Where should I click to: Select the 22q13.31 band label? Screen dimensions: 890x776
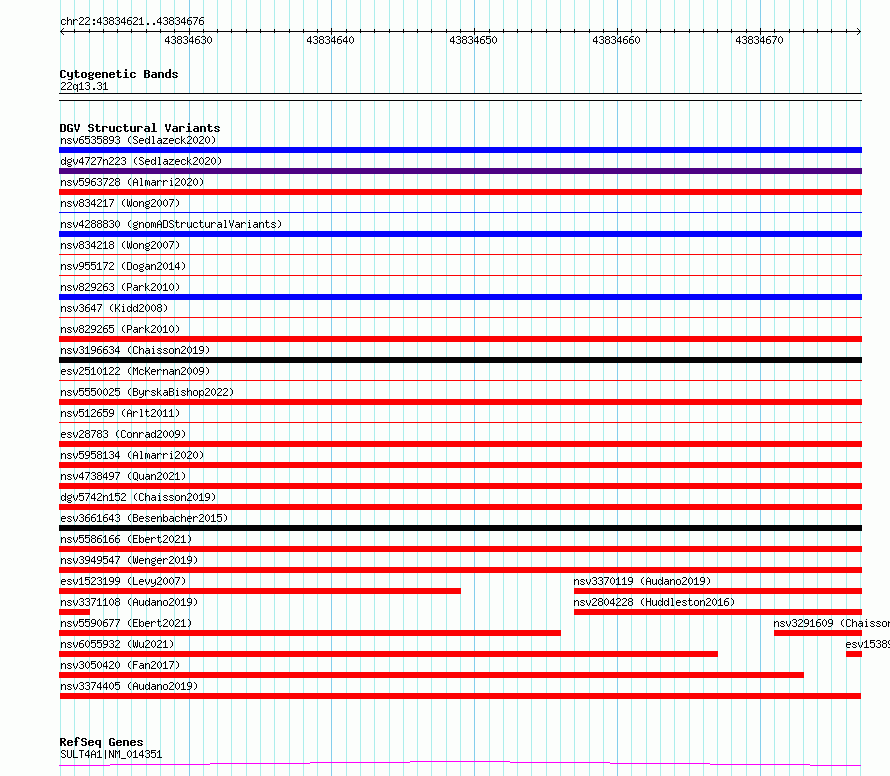84,86
